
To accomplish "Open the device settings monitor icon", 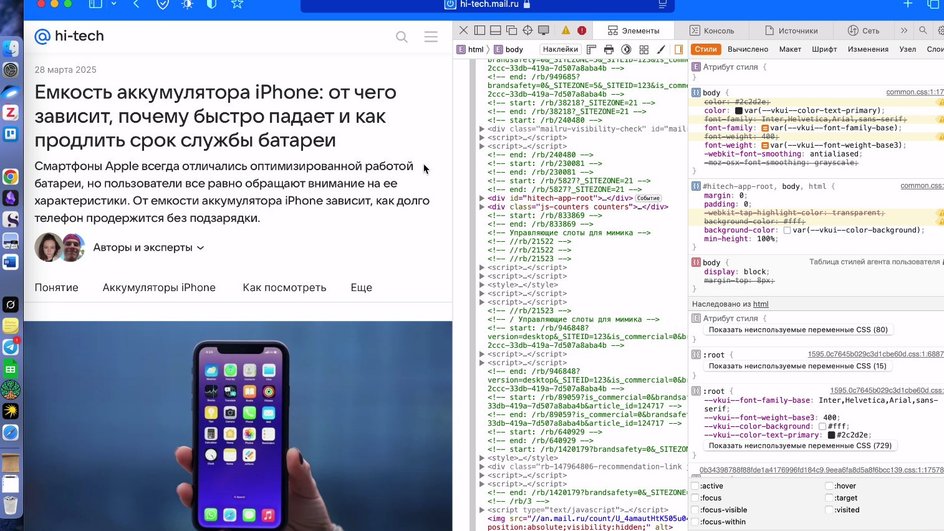I will pyautogui.click(x=544, y=30).
